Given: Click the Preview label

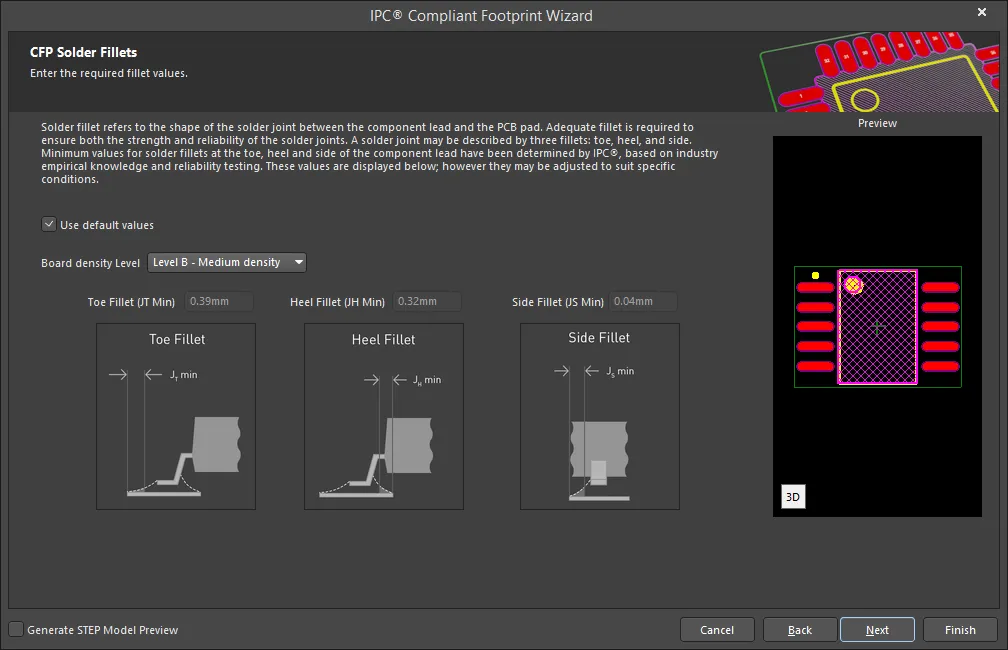Looking at the screenshot, I should (x=877, y=123).
